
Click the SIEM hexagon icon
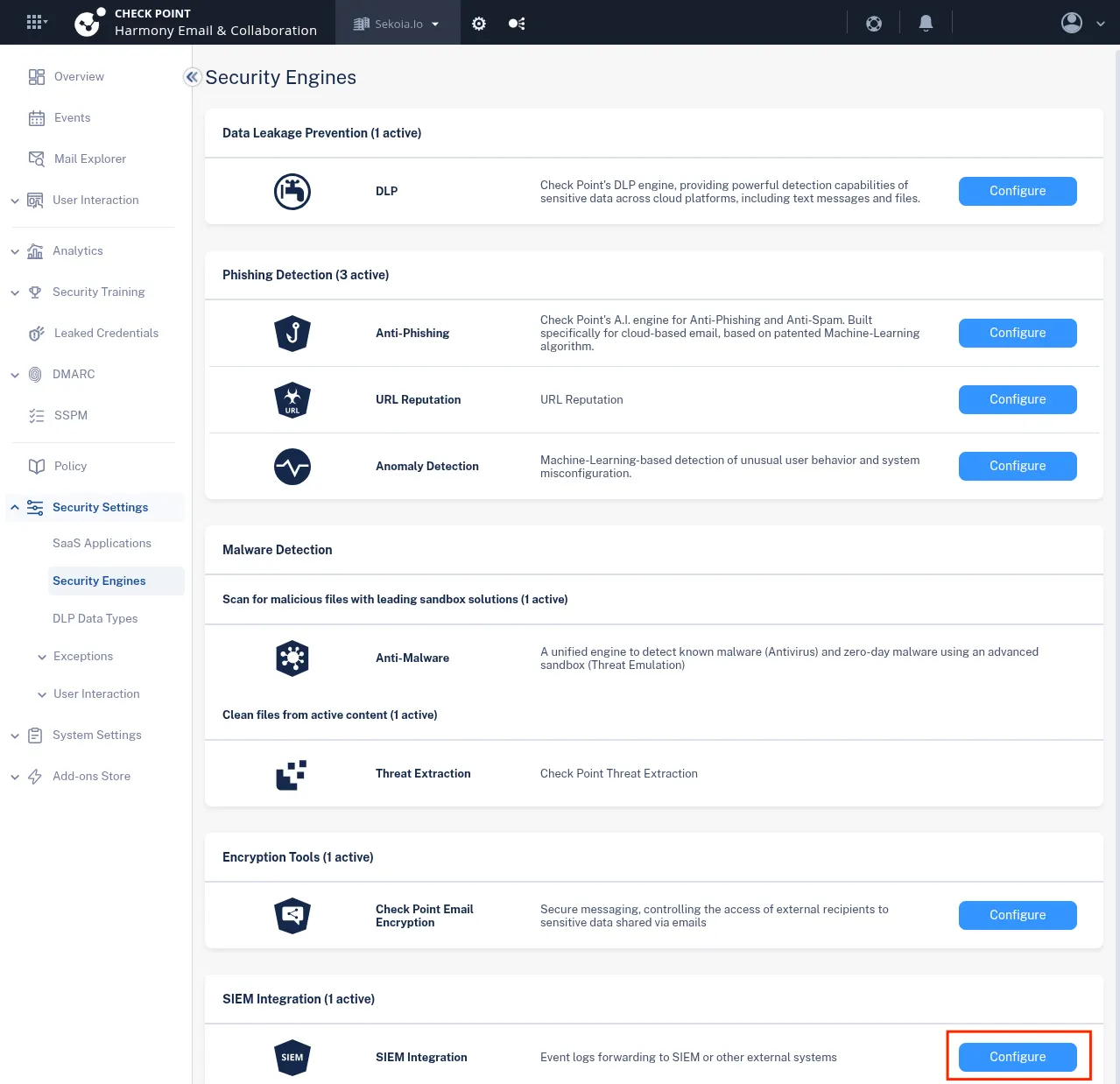tap(292, 1057)
